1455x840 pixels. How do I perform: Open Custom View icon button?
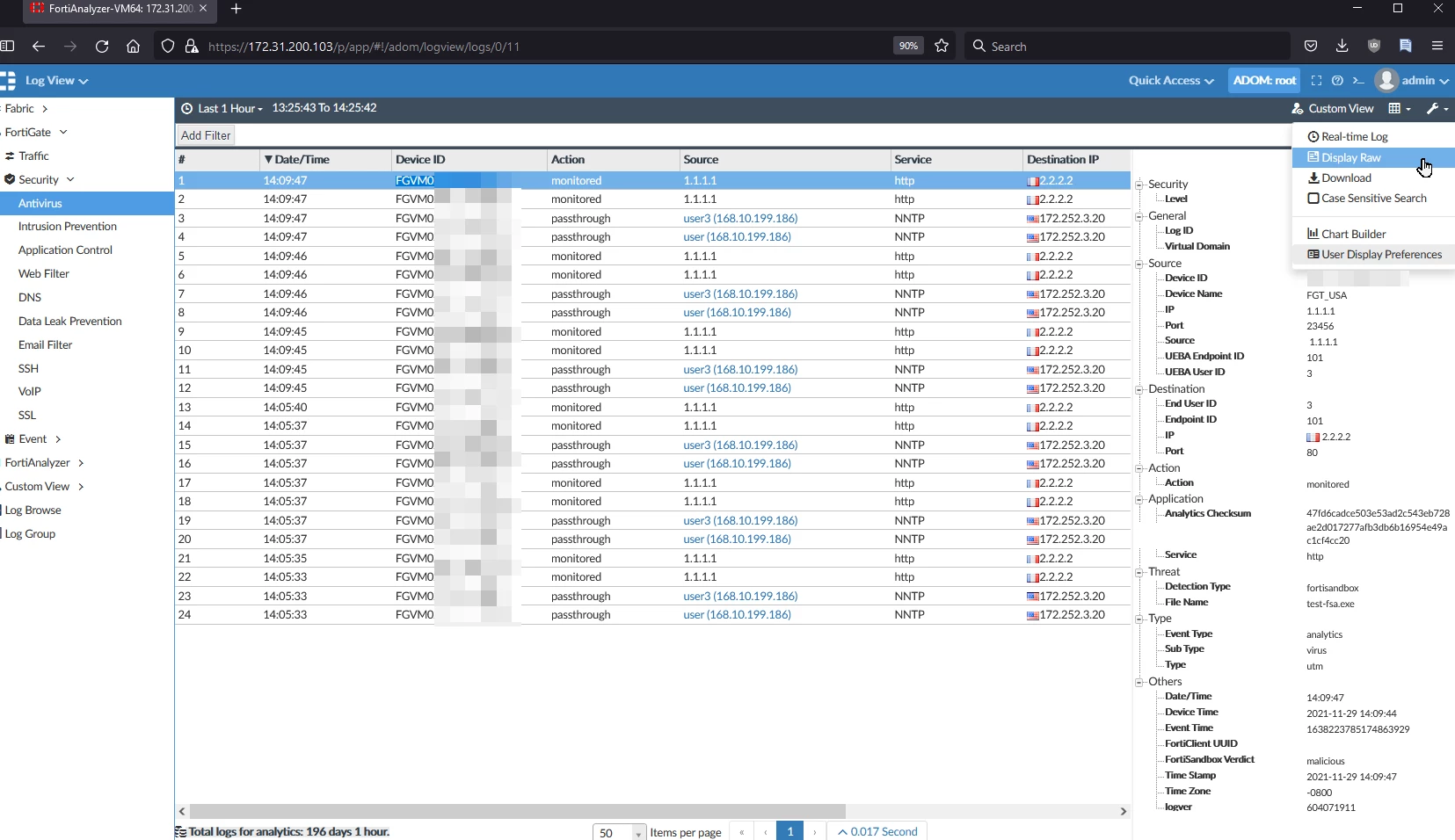tap(1333, 108)
